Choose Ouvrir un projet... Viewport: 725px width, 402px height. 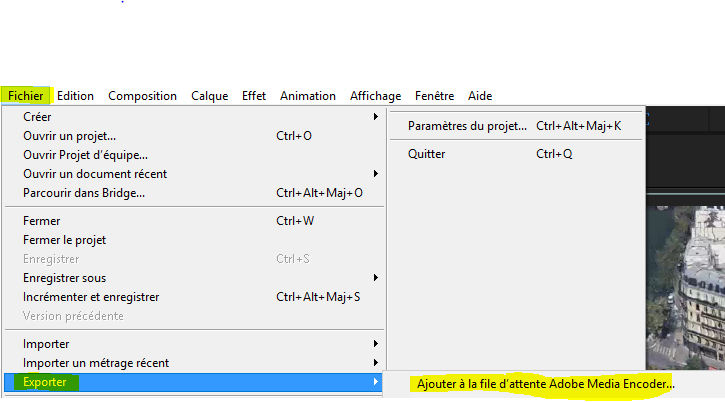pyautogui.click(x=193, y=136)
